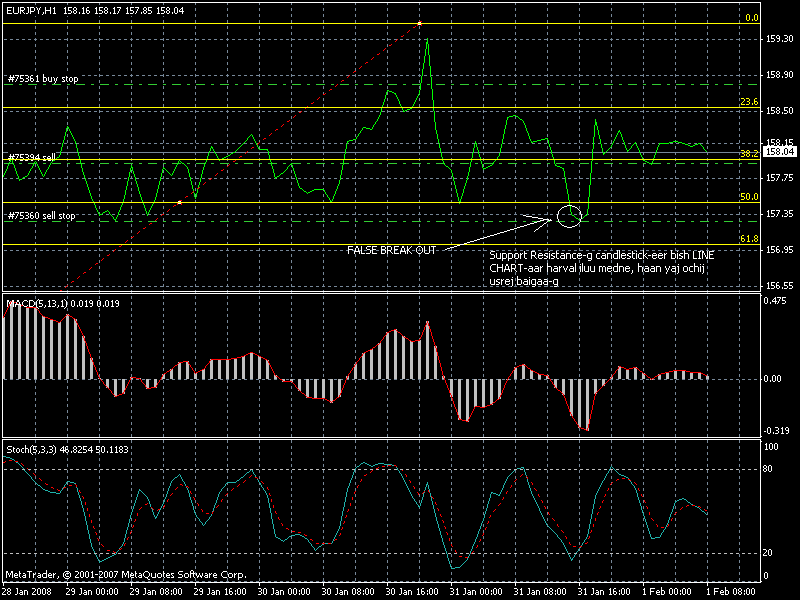
Task: Click the 159.30 price scale value
Action: [779, 39]
